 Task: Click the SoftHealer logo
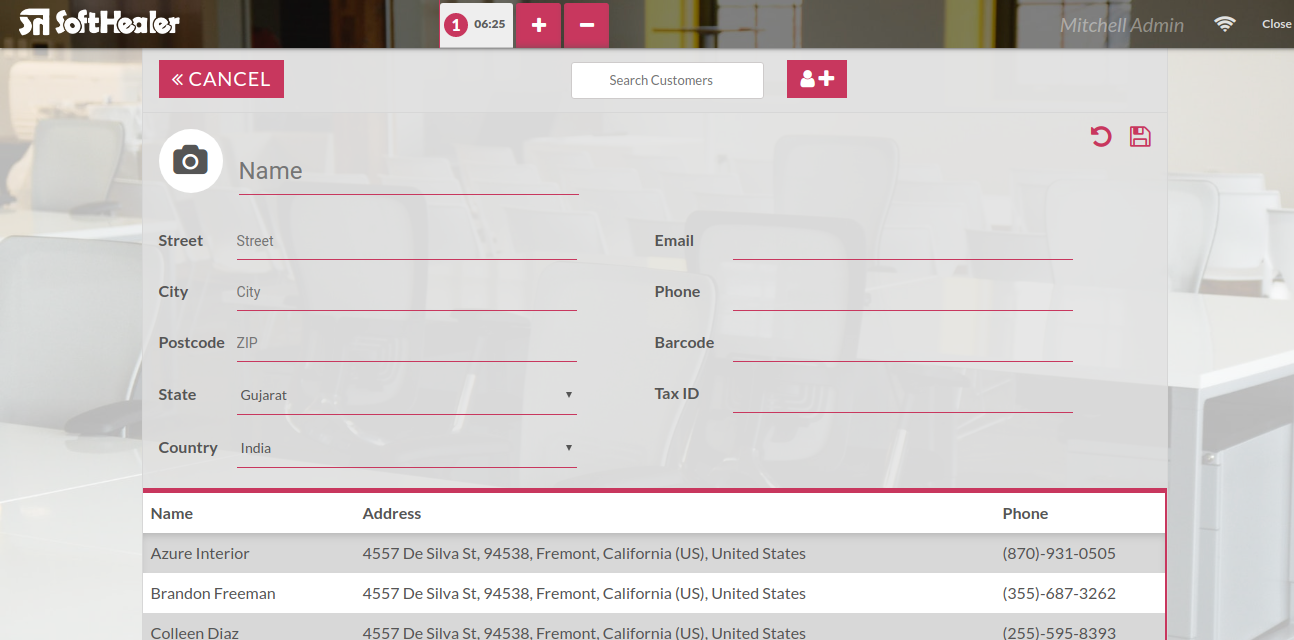click(100, 22)
